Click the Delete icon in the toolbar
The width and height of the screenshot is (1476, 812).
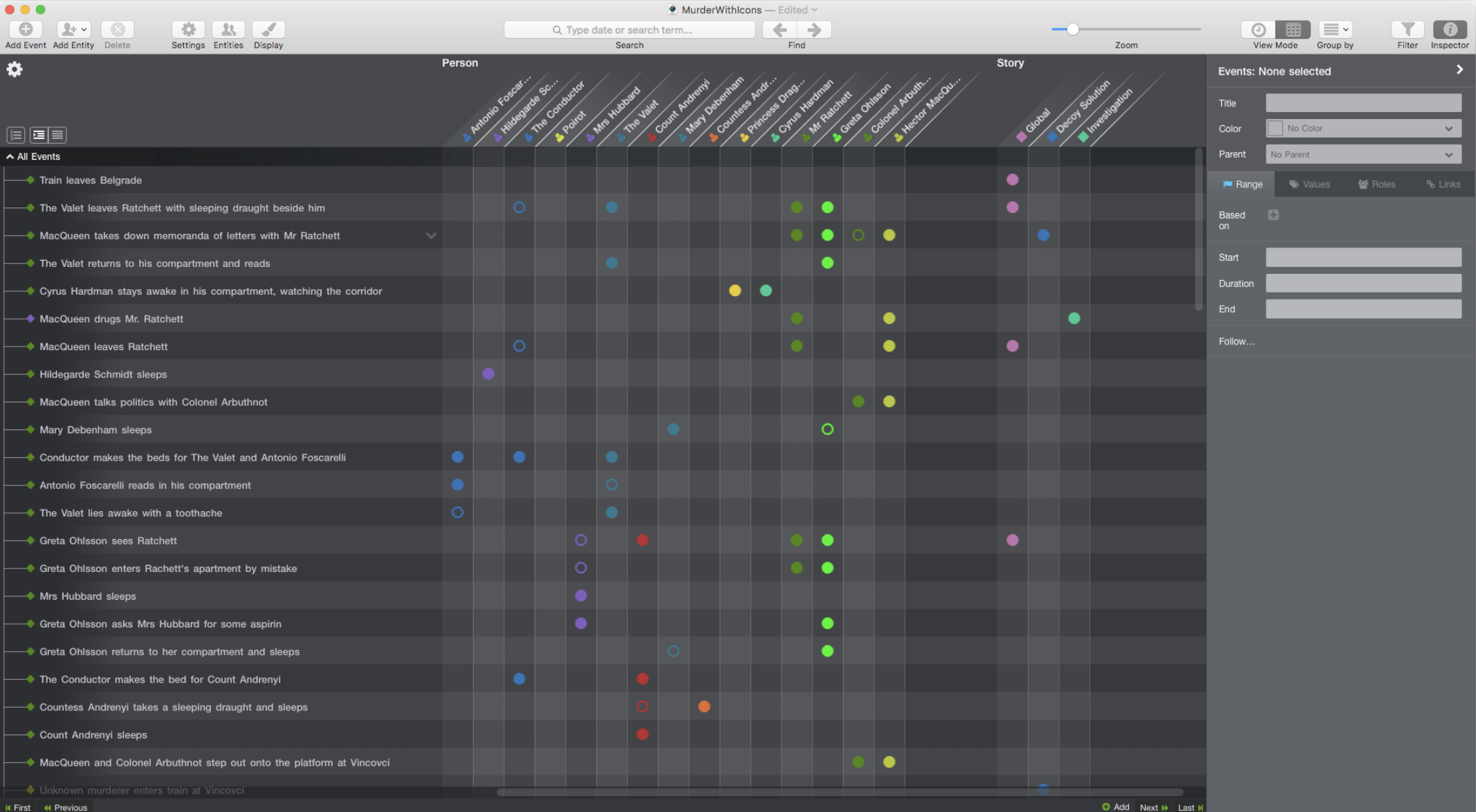pyautogui.click(x=117, y=30)
